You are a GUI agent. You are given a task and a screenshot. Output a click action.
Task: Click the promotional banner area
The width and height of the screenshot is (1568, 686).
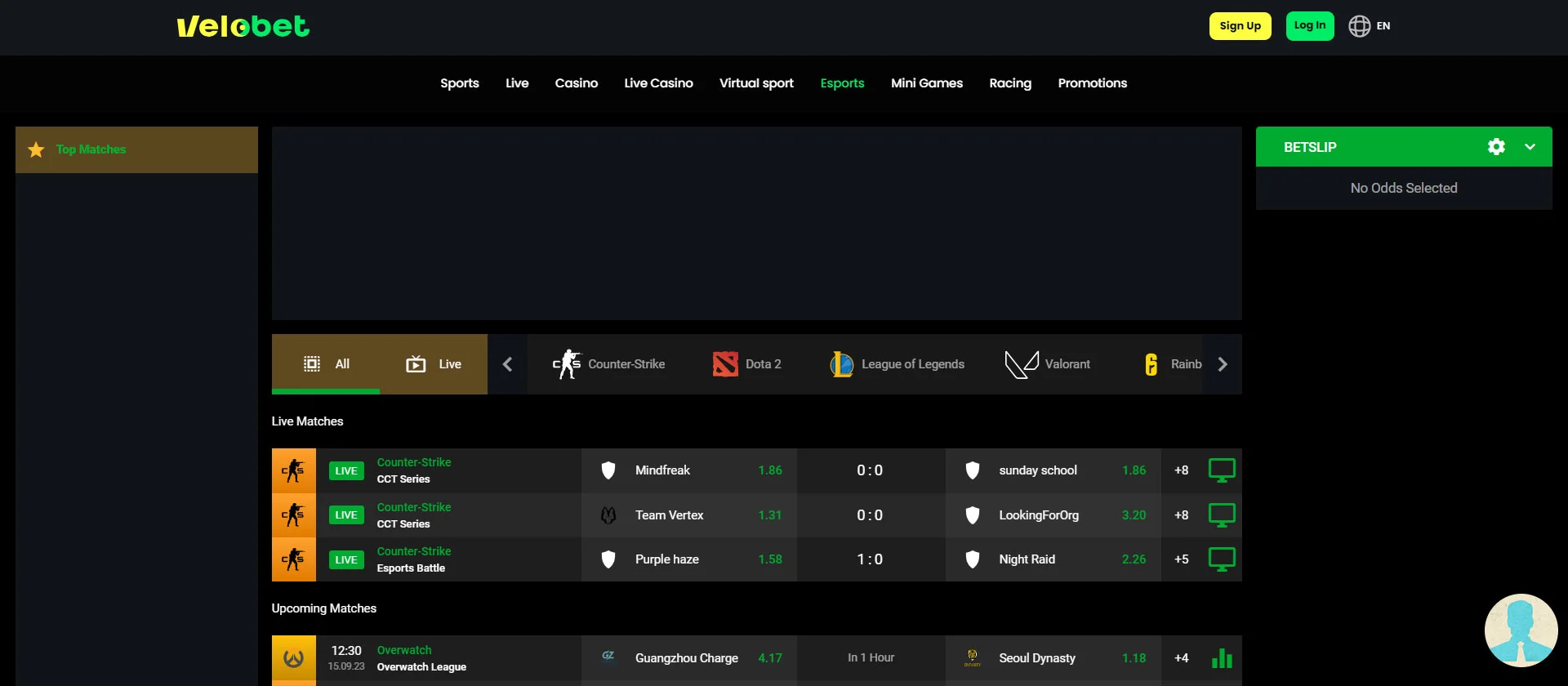(x=756, y=223)
